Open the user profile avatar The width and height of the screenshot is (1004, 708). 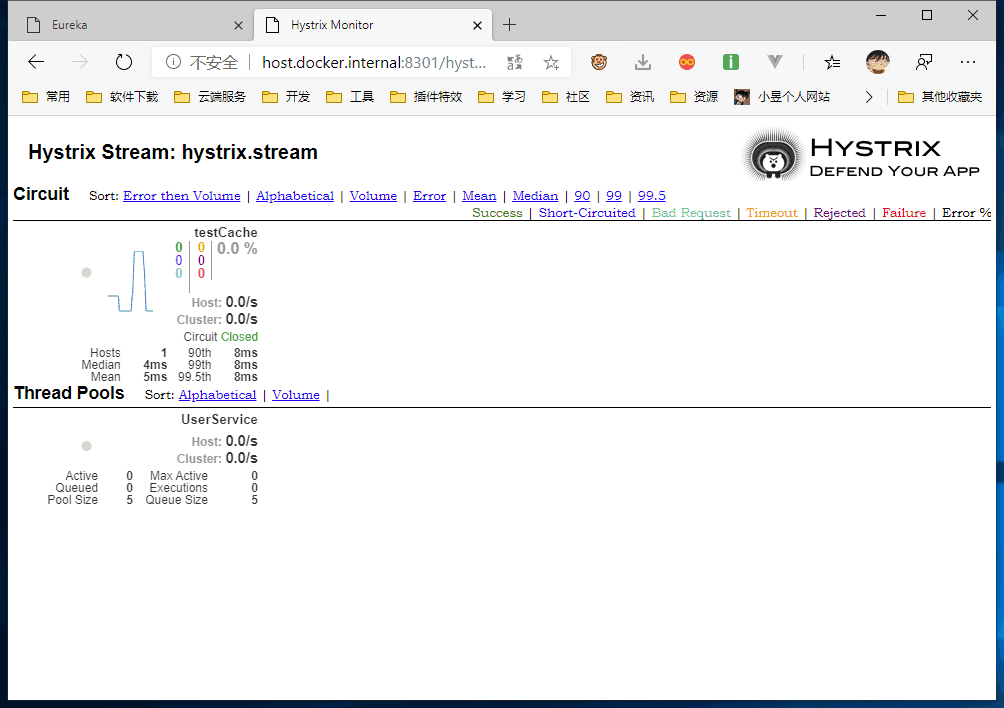coord(877,62)
